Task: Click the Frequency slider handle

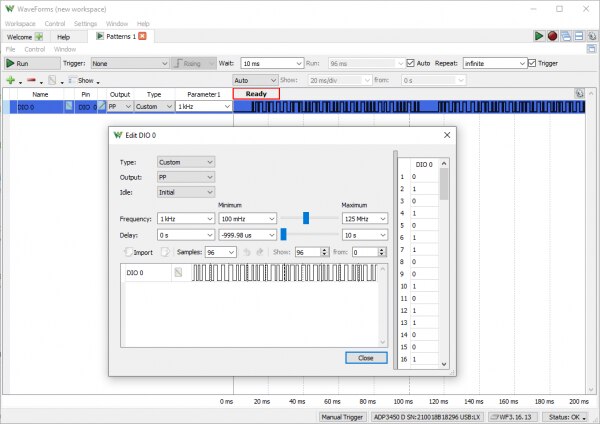Action: coord(306,218)
